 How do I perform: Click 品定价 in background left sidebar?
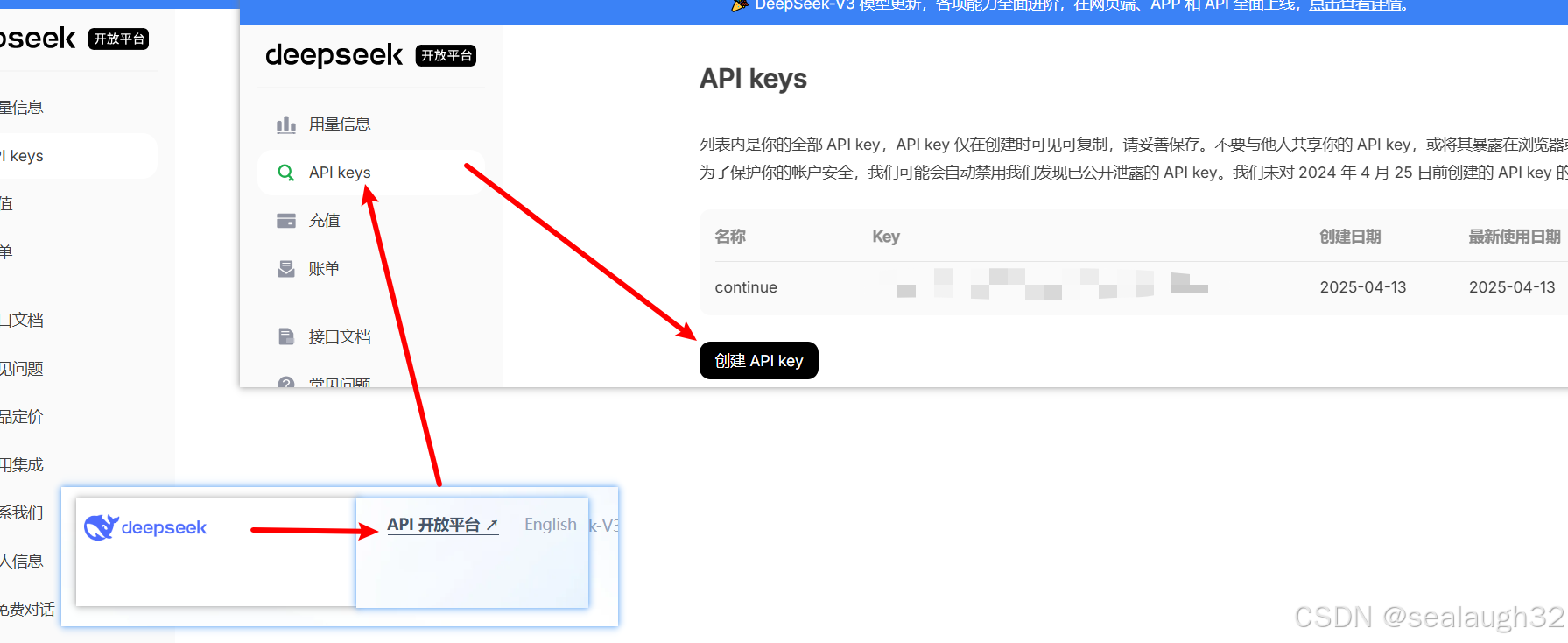(x=21, y=417)
